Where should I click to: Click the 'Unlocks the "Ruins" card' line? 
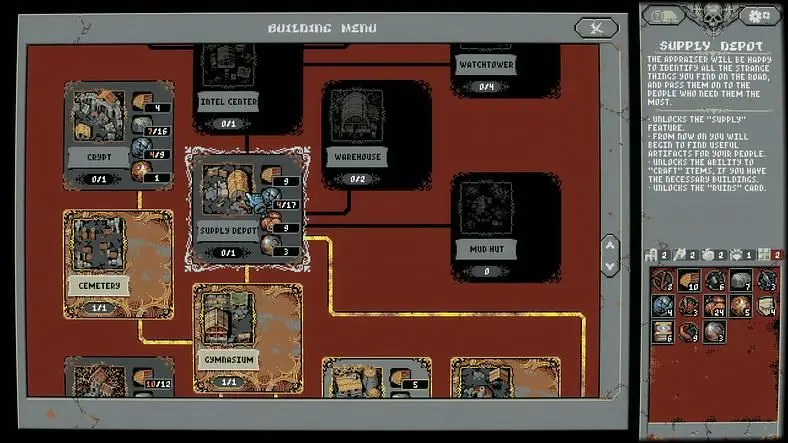tap(709, 188)
